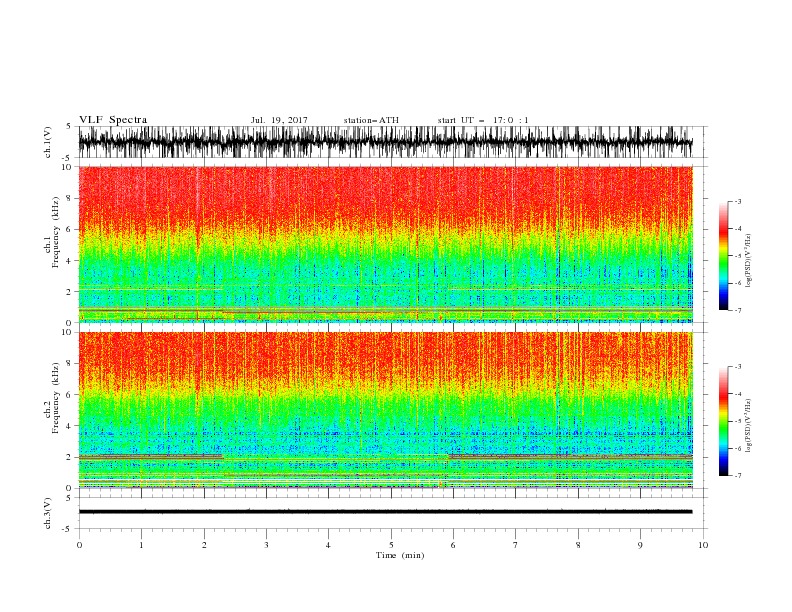
Task: Click the "station=ATH" label
Action: click(371, 120)
